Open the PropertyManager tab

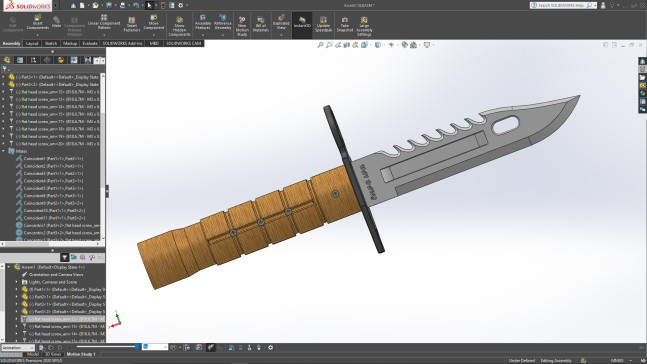20,60
